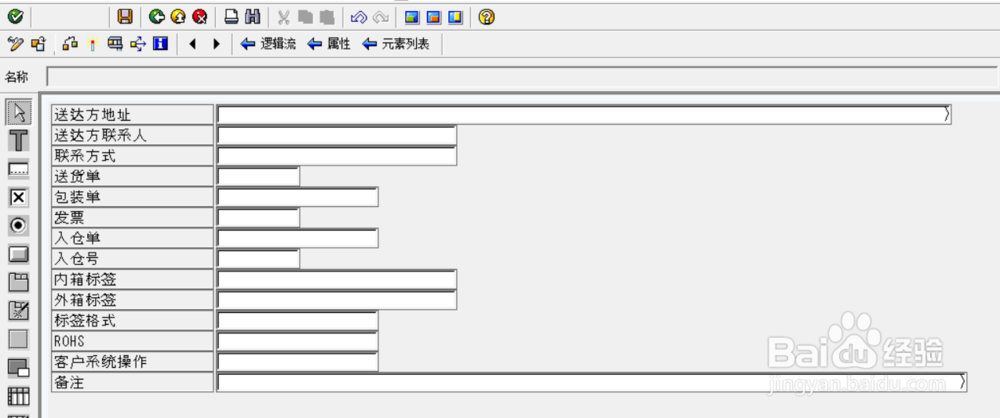Click the input field next to ROHS
This screenshot has width=1000, height=418.
(x=298, y=340)
